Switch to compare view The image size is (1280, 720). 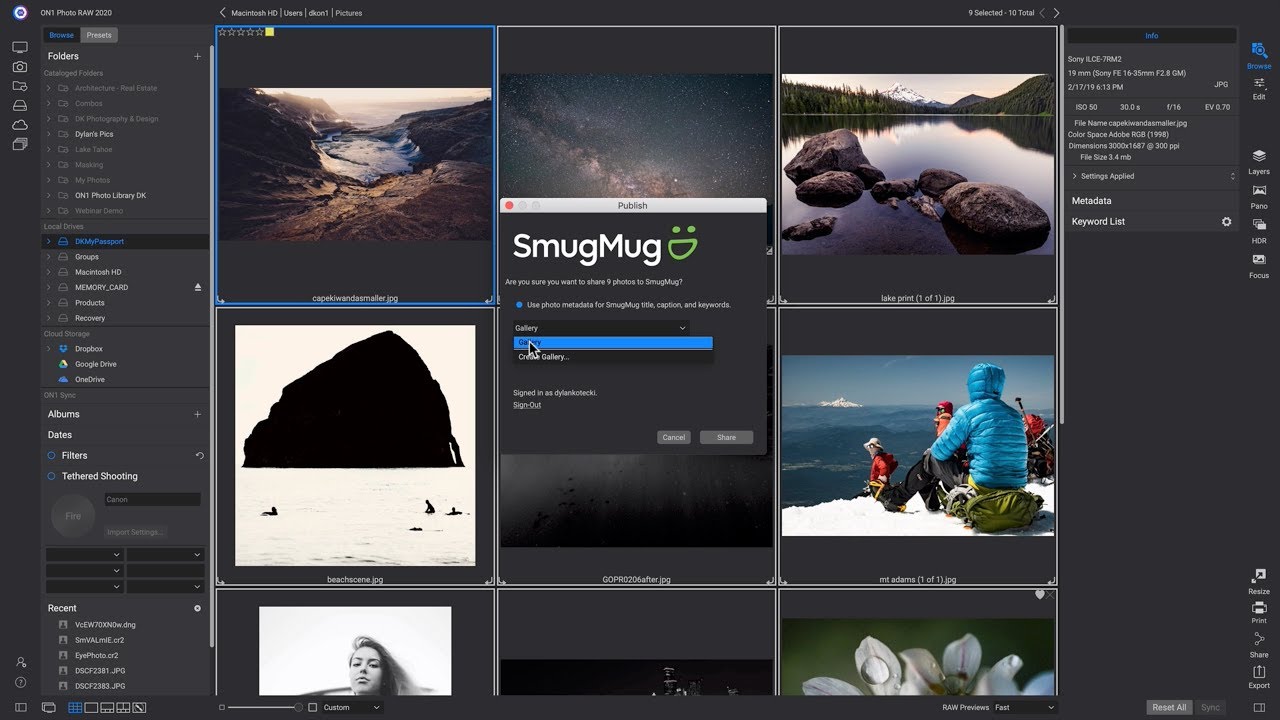123,708
